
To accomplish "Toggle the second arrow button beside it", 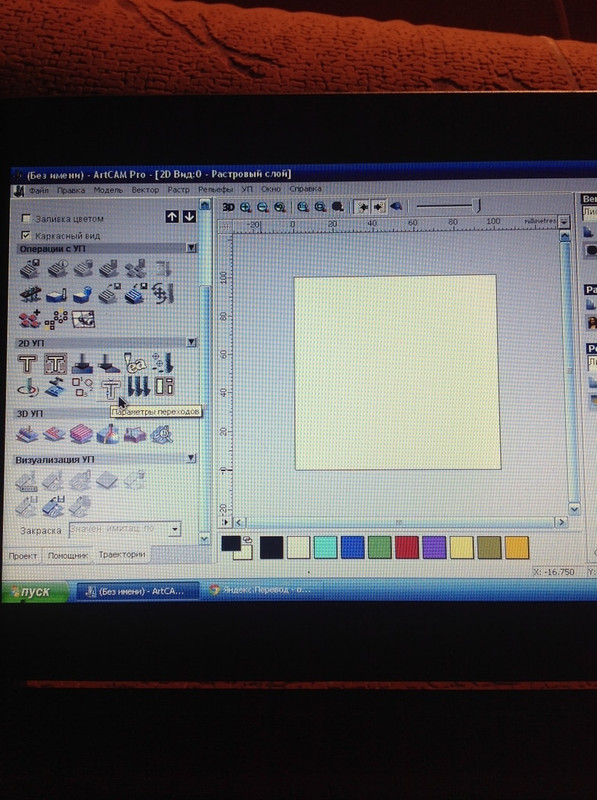I will (378, 207).
